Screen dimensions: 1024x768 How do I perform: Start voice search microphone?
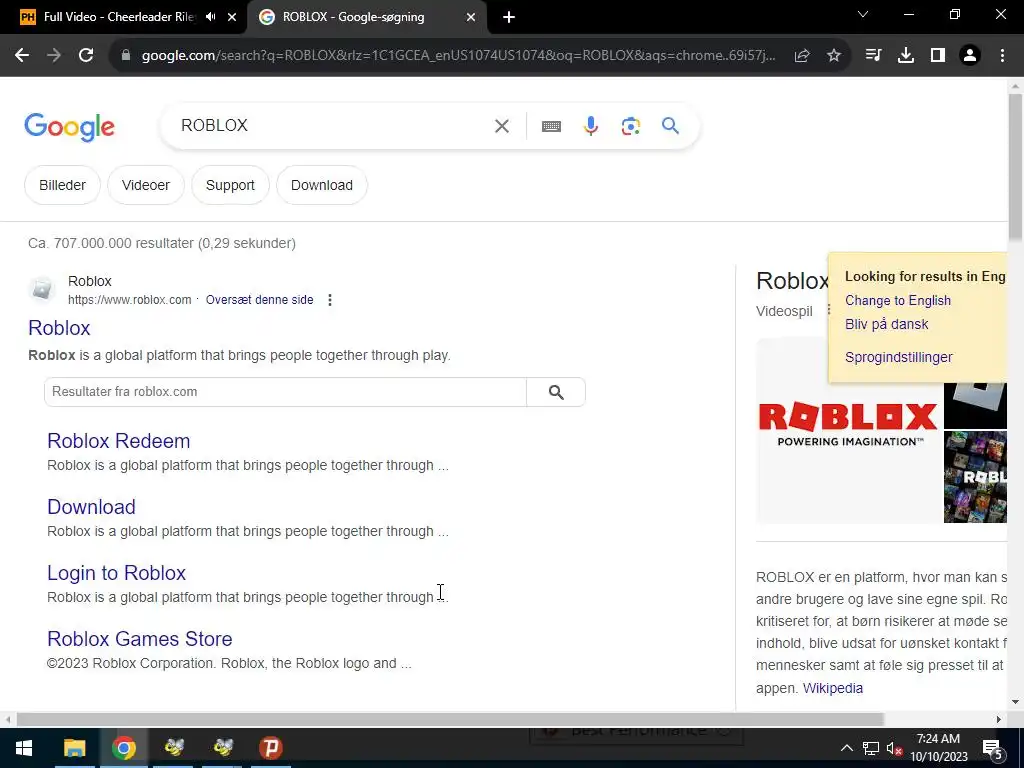tap(590, 126)
